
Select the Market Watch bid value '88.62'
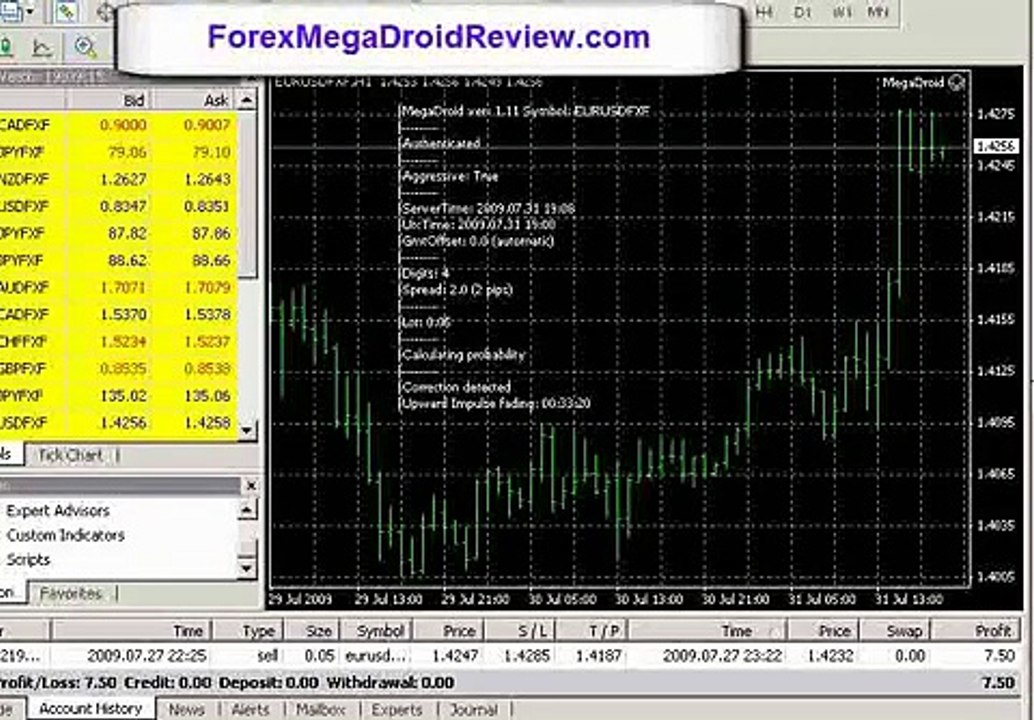(x=127, y=260)
